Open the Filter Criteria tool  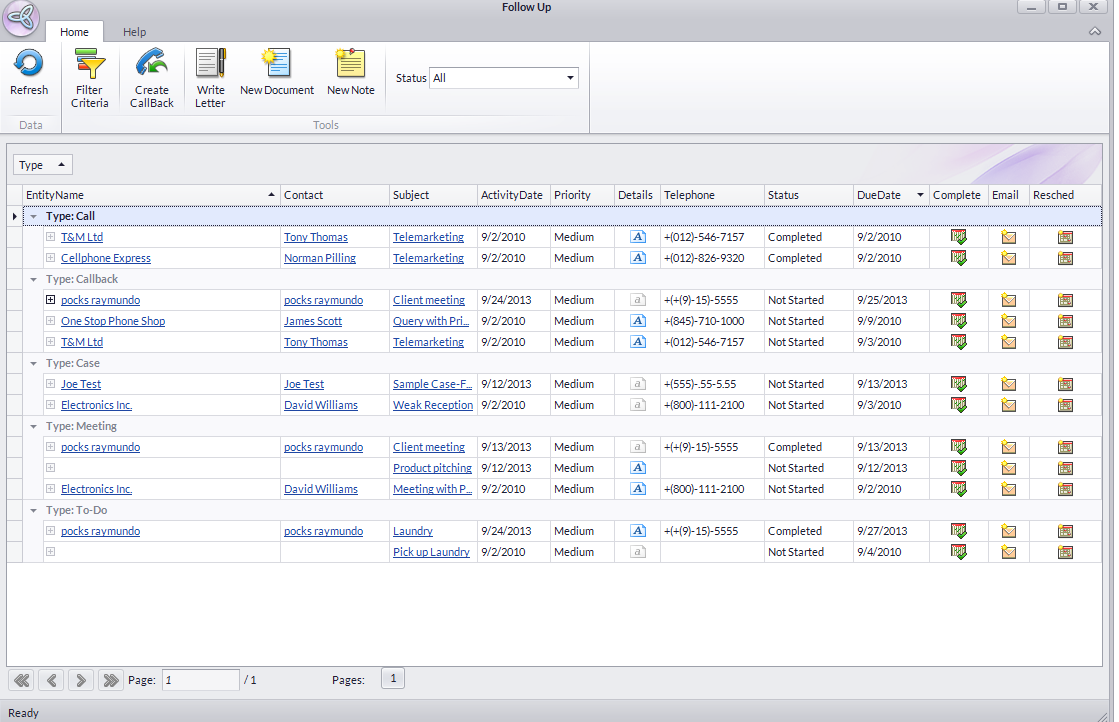tap(90, 65)
